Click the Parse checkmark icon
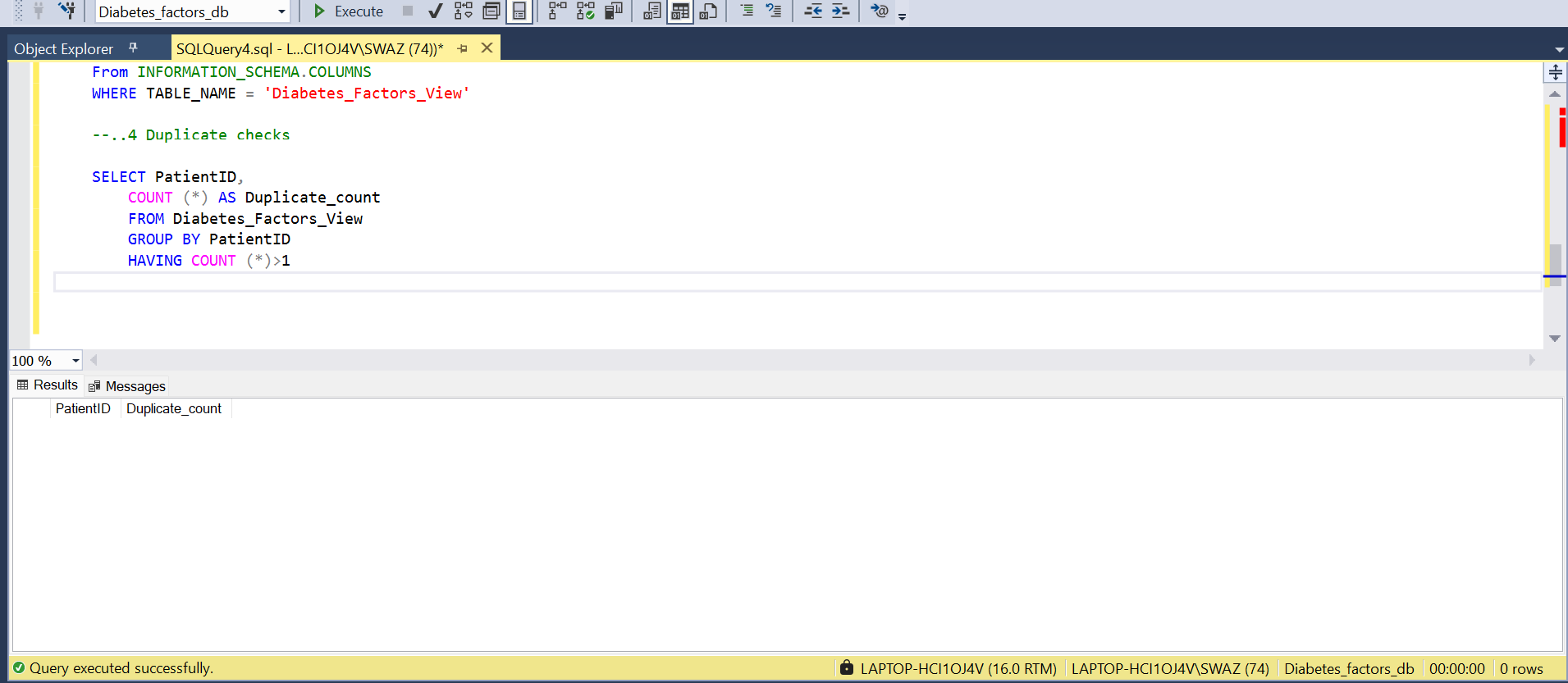Viewport: 1568px width, 683px height. (x=435, y=11)
